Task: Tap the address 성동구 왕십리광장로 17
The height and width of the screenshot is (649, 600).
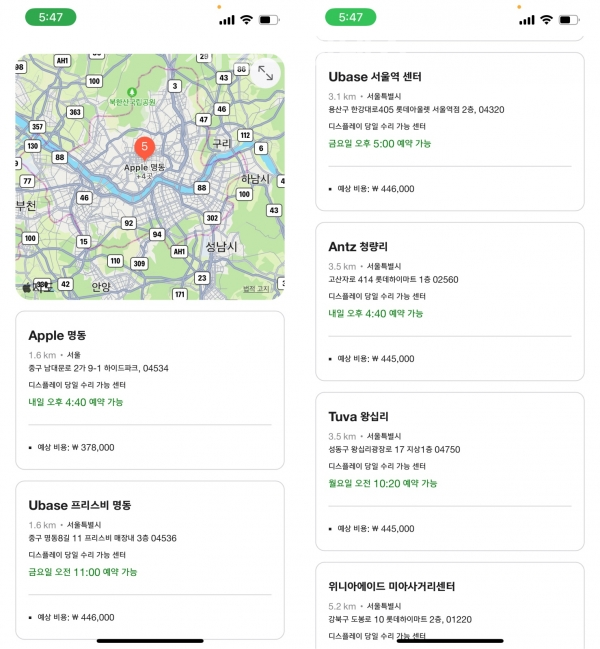Action: (394, 449)
